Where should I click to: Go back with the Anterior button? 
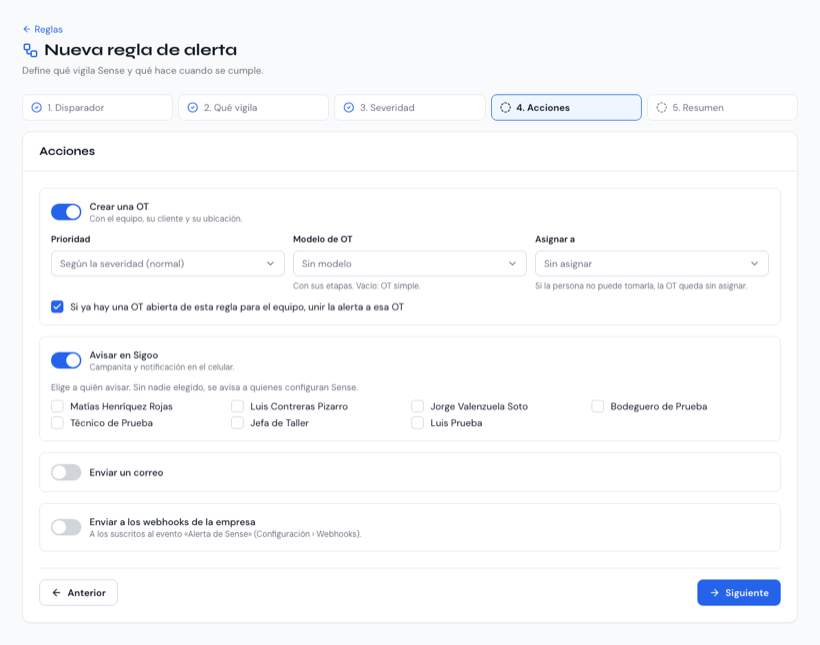[x=78, y=593]
